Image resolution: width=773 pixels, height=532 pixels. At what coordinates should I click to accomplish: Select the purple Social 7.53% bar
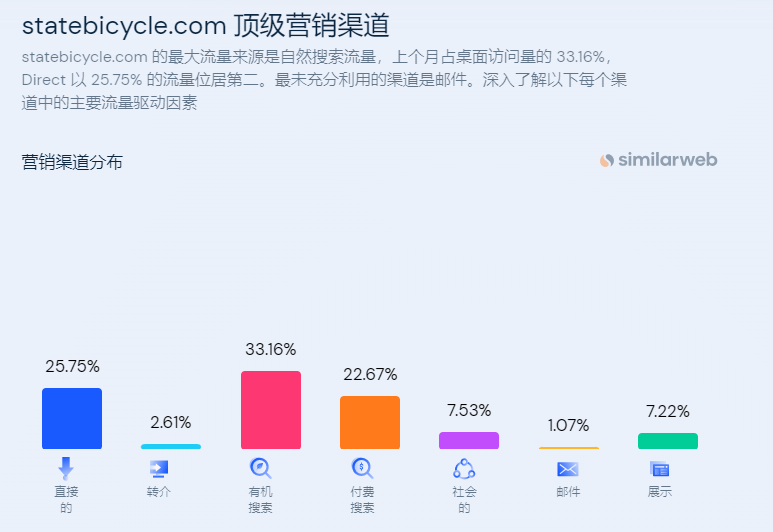(x=469, y=440)
